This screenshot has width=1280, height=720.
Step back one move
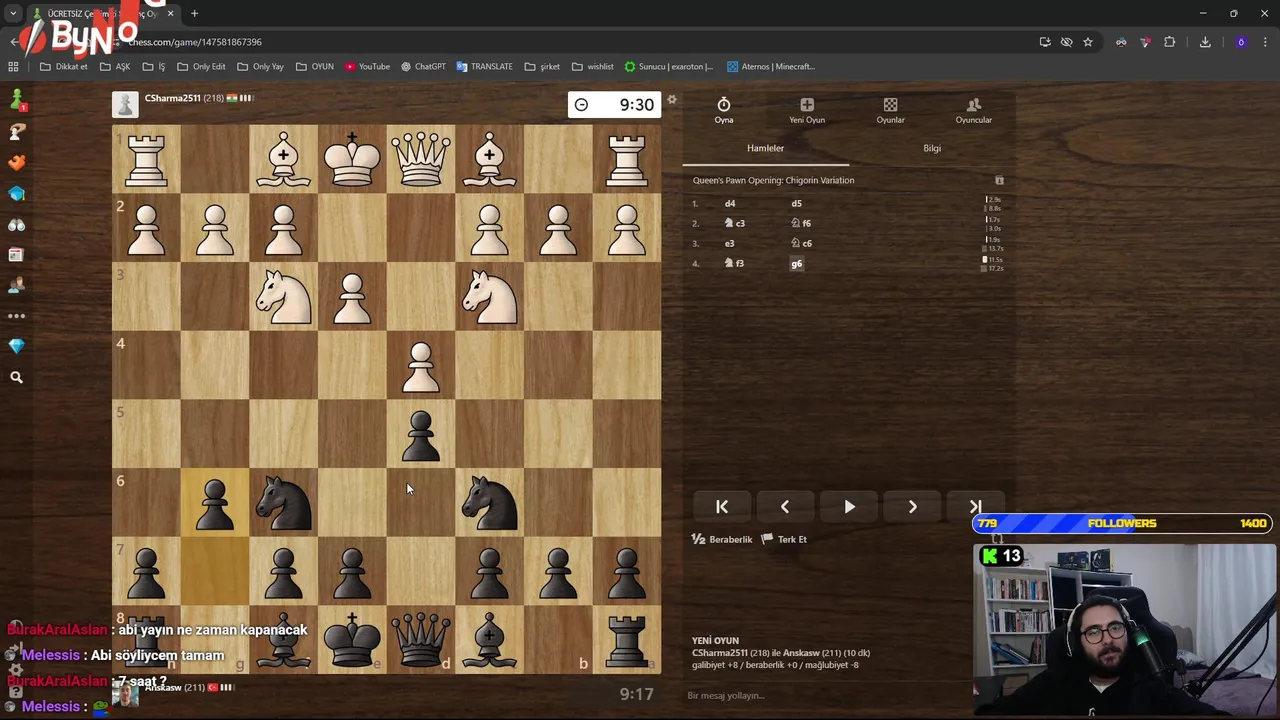click(x=785, y=507)
